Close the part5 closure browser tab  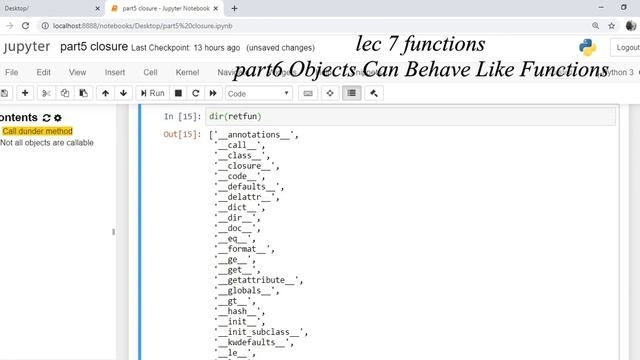(x=216, y=9)
